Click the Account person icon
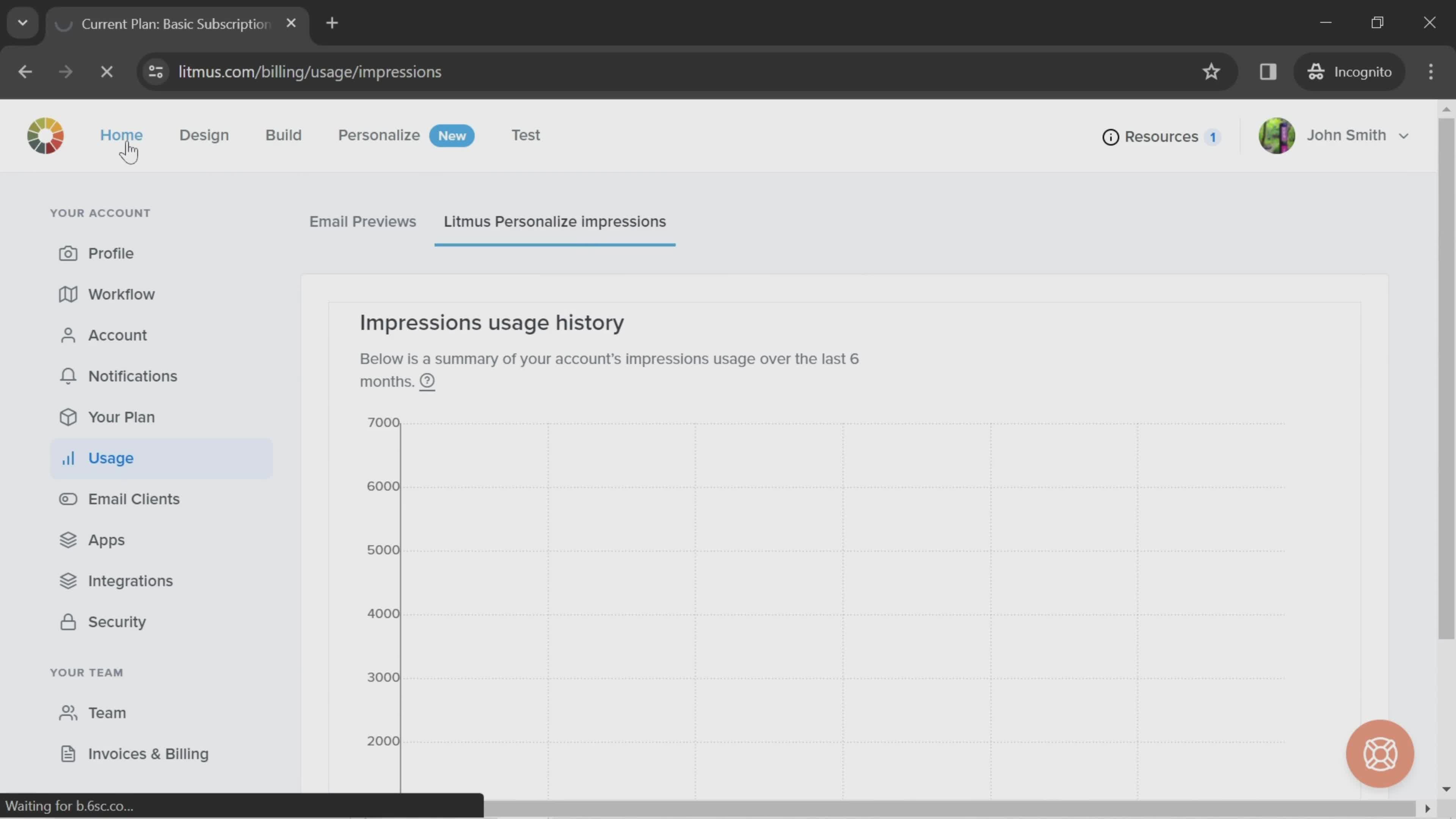Screen dimensions: 1456x819 (x=68, y=335)
